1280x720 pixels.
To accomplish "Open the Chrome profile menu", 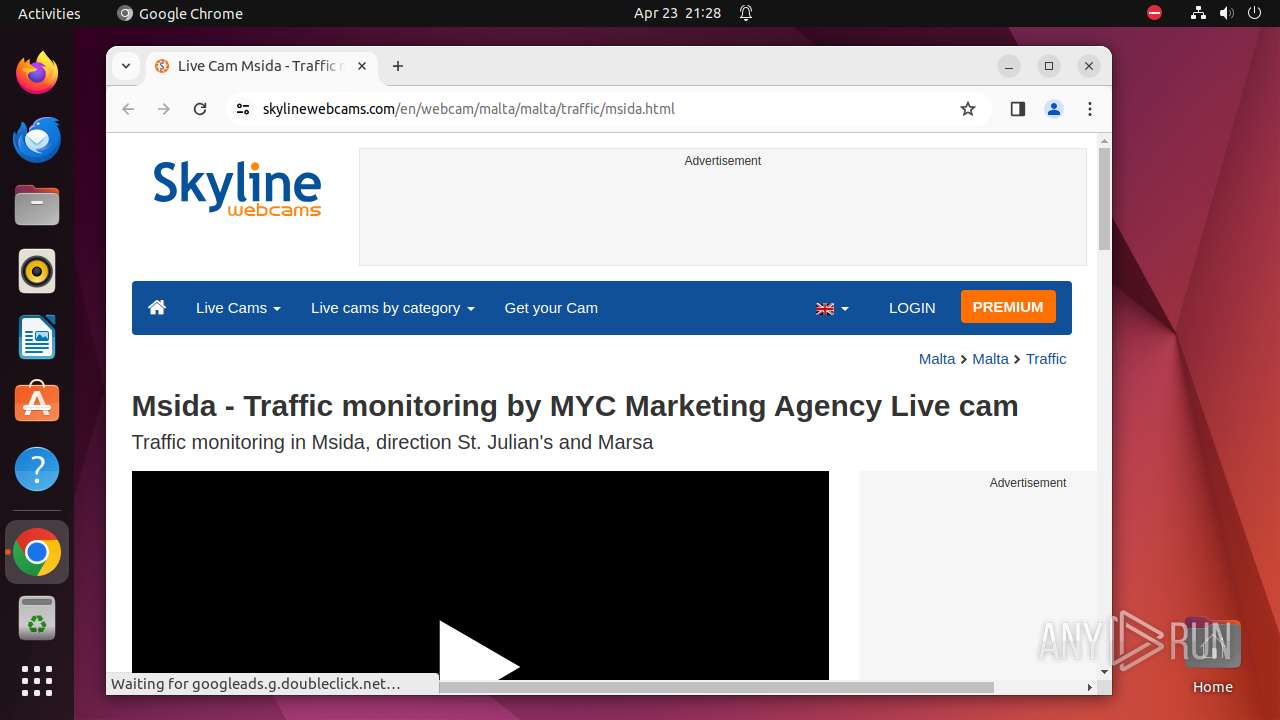I will pyautogui.click(x=1054, y=109).
